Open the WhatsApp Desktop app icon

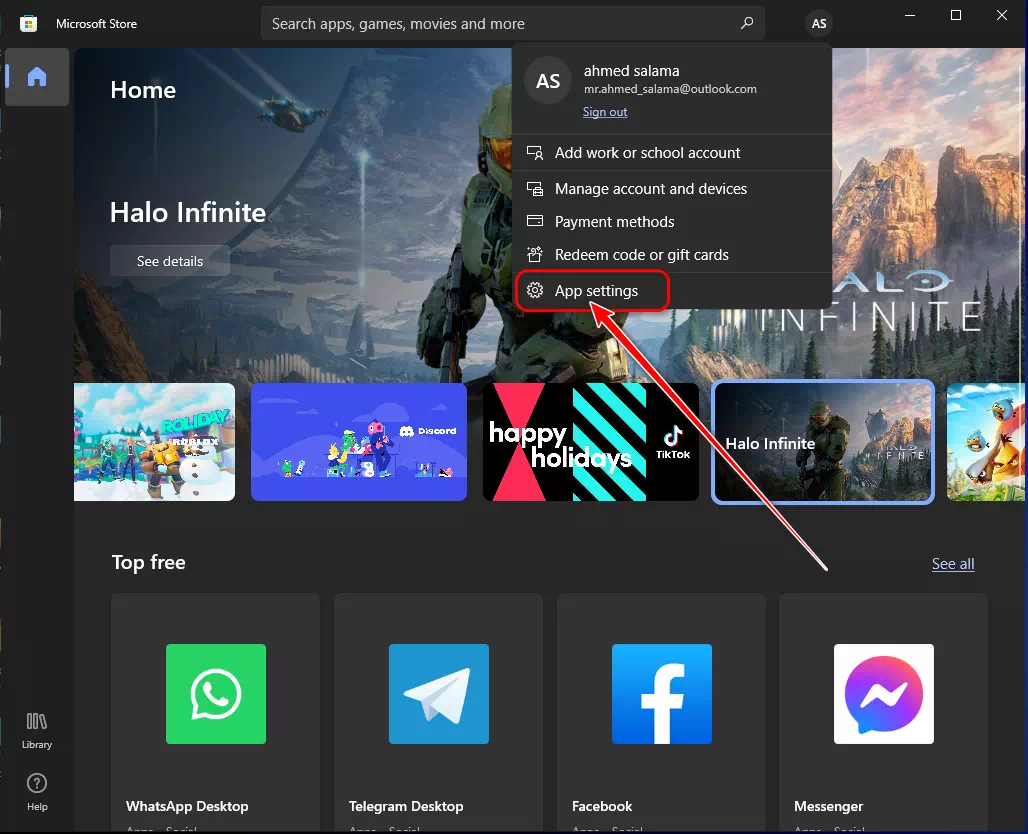216,694
